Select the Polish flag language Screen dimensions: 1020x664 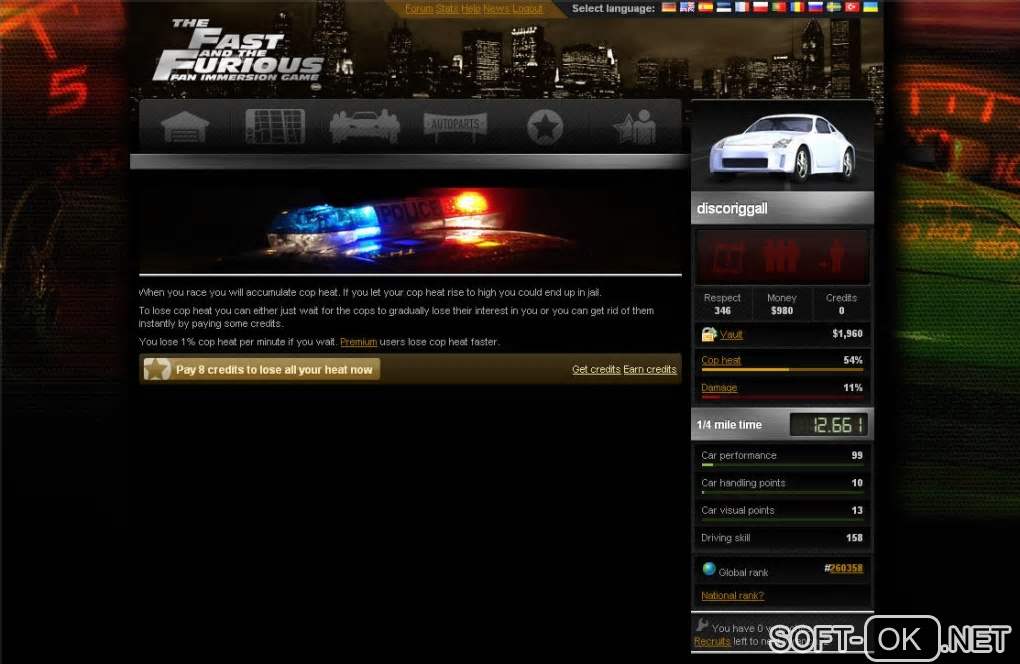[x=760, y=8]
